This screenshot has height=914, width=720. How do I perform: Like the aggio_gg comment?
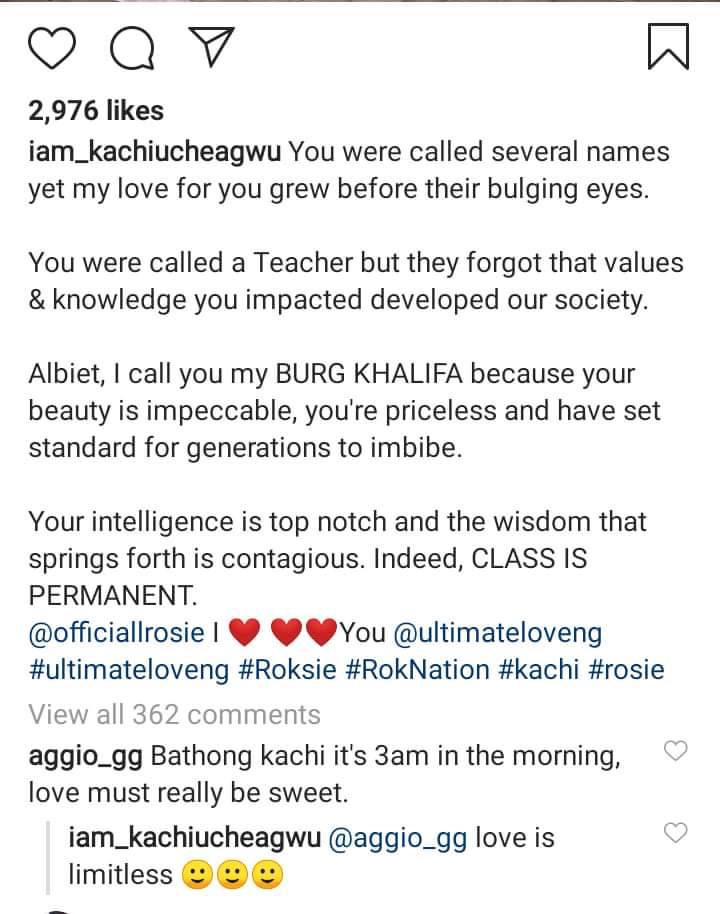tap(677, 750)
